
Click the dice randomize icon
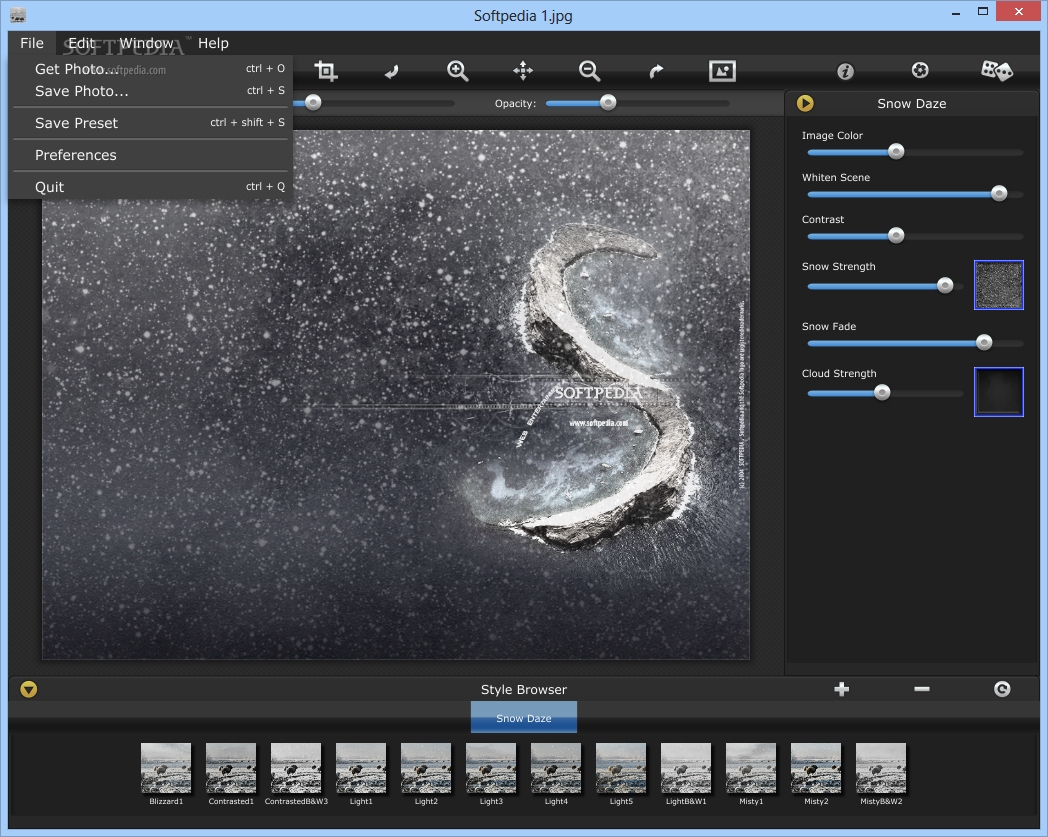(x=997, y=70)
